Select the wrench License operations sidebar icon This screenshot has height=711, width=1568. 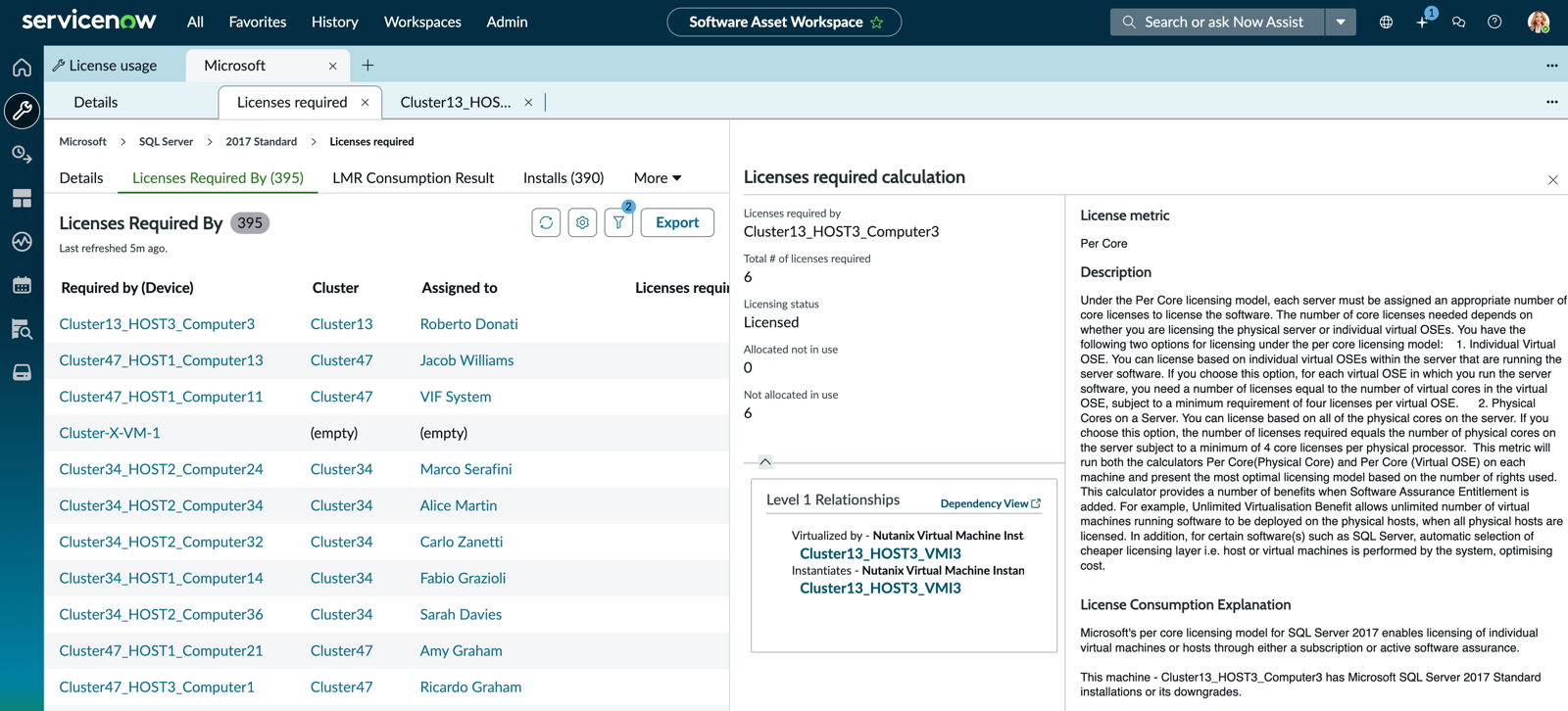click(22, 111)
